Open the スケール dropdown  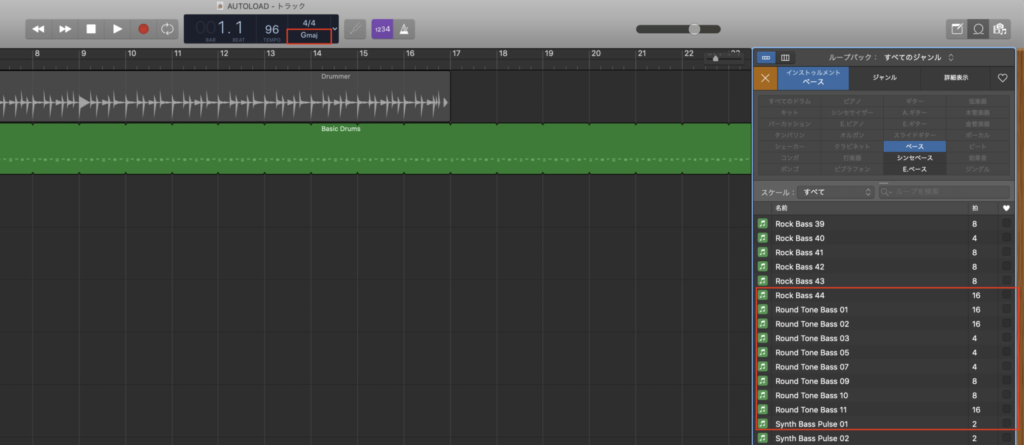click(837, 191)
